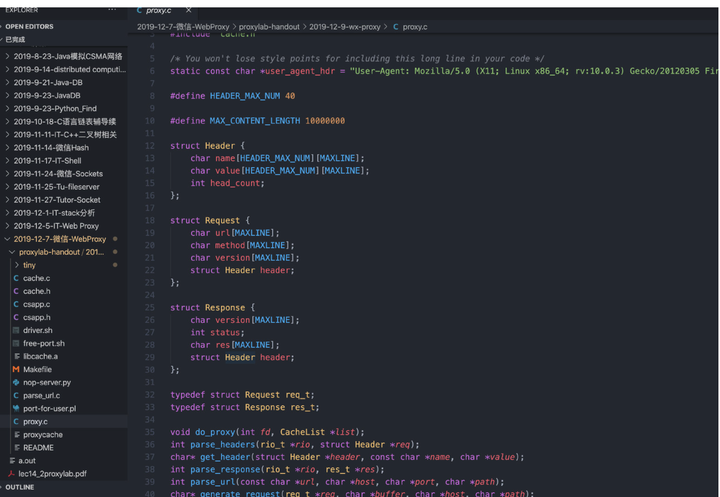Screen dimensions: 720x497
Task: Click 'struct Response {' code line
Action: [213, 307]
